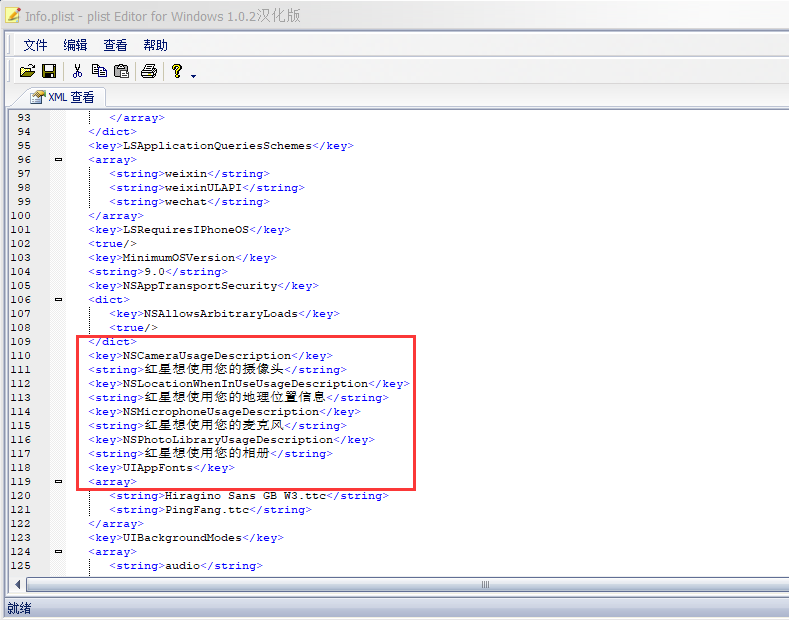
Task: Click the Copy toolbar icon
Action: [99, 71]
